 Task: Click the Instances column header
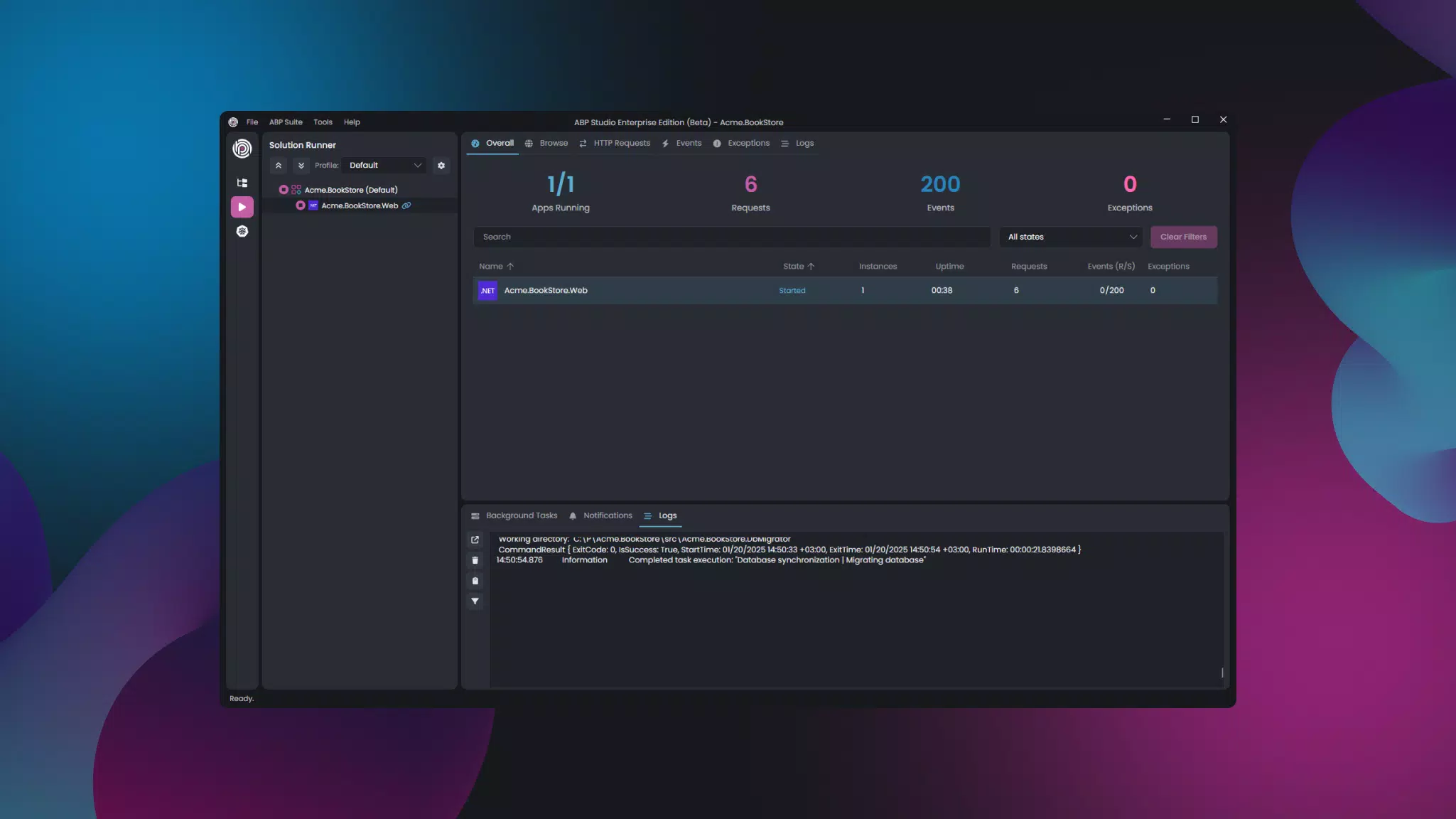click(878, 267)
